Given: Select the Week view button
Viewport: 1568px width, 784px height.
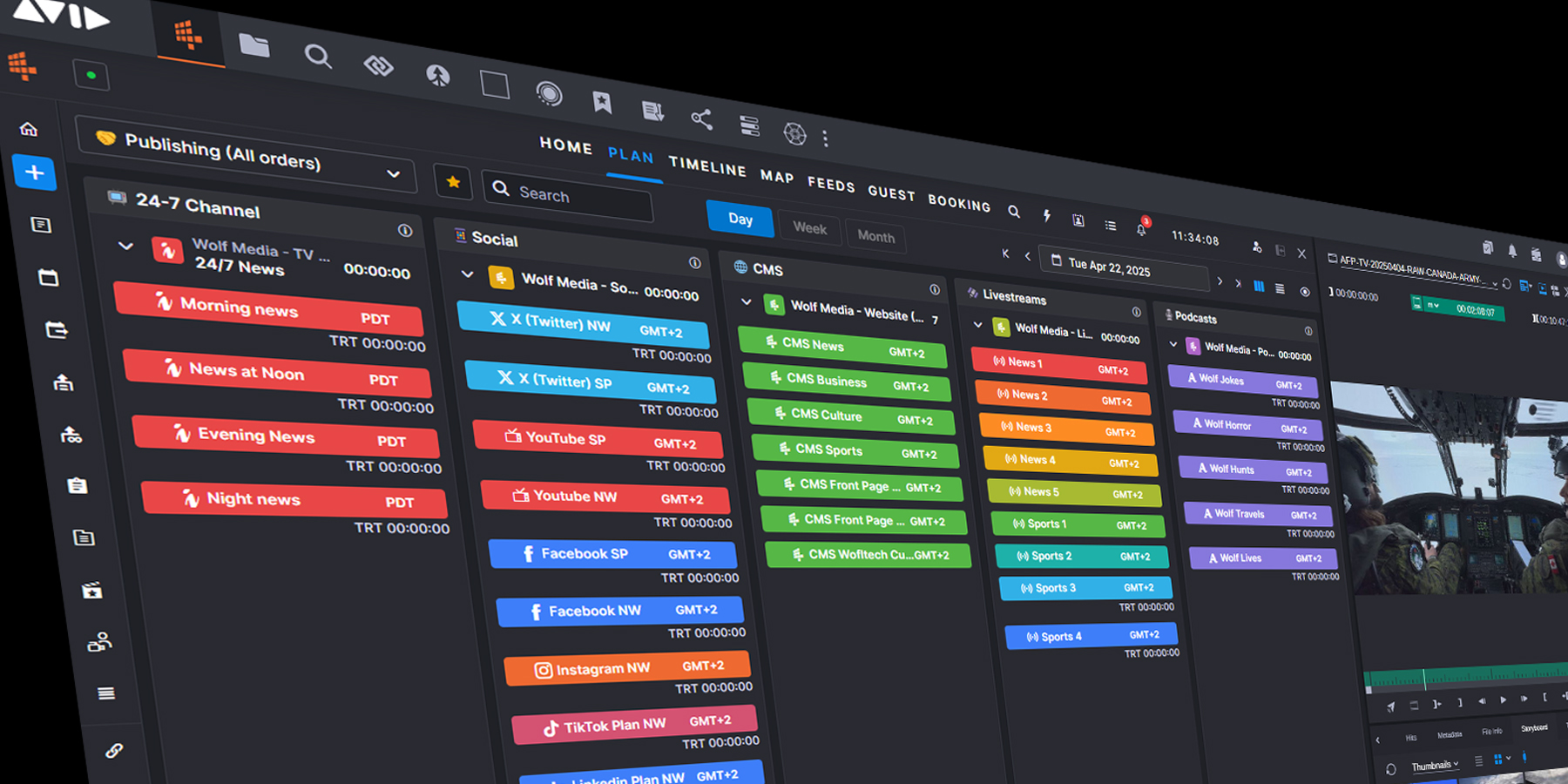Looking at the screenshot, I should tap(809, 228).
